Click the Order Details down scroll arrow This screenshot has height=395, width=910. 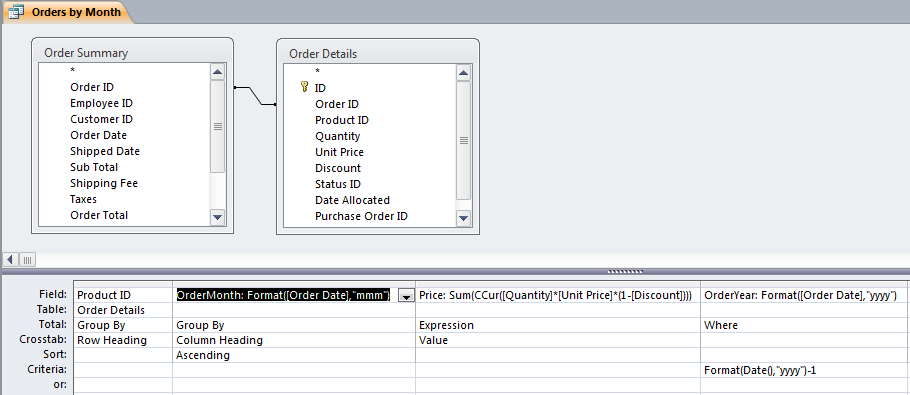click(x=463, y=218)
